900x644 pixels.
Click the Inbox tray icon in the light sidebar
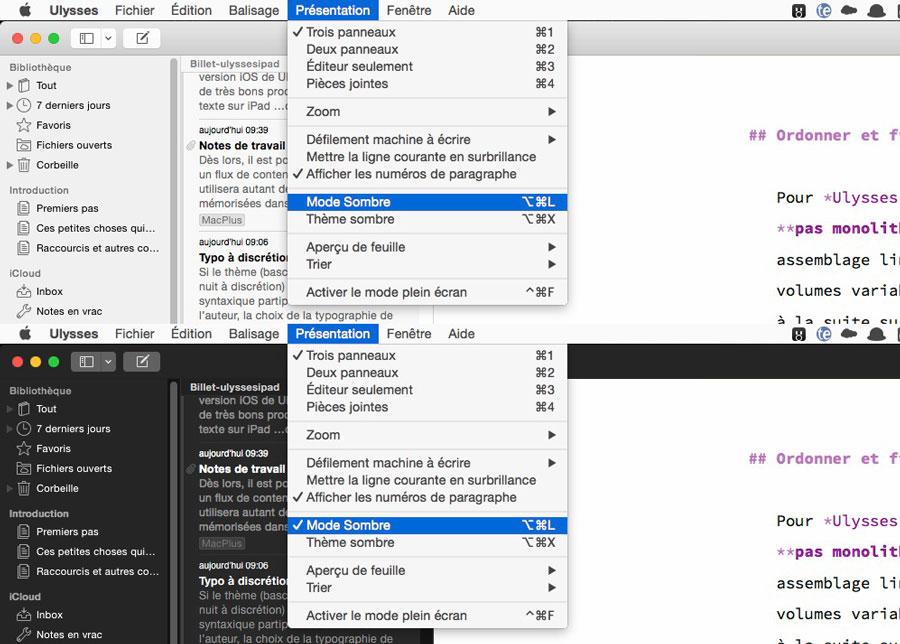(x=24, y=292)
